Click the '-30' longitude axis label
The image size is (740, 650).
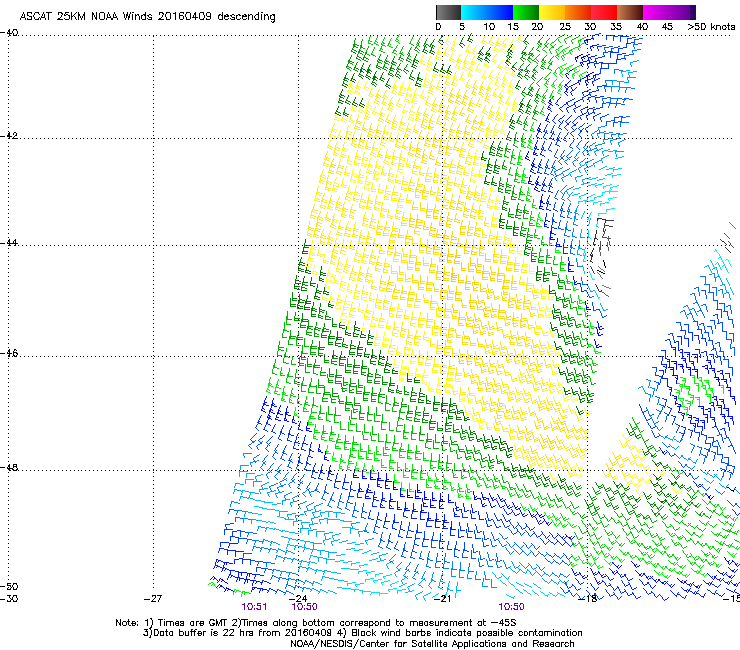pos(9,599)
